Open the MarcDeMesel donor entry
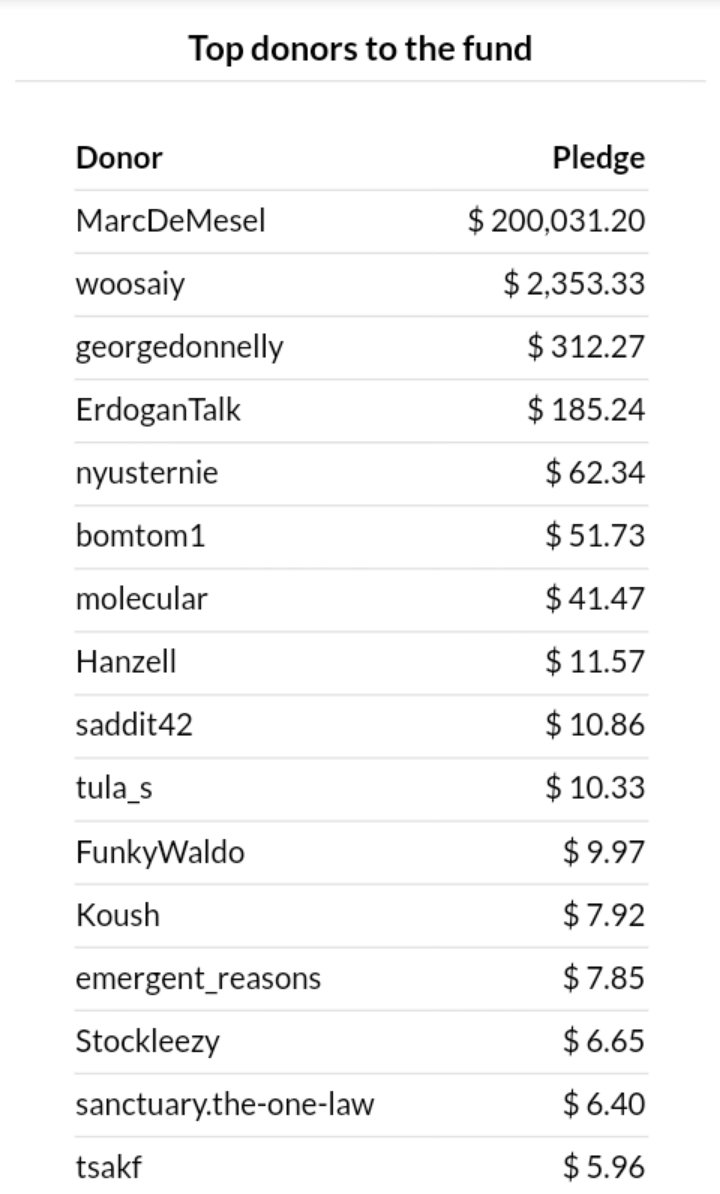This screenshot has width=720, height=1194. [170, 221]
